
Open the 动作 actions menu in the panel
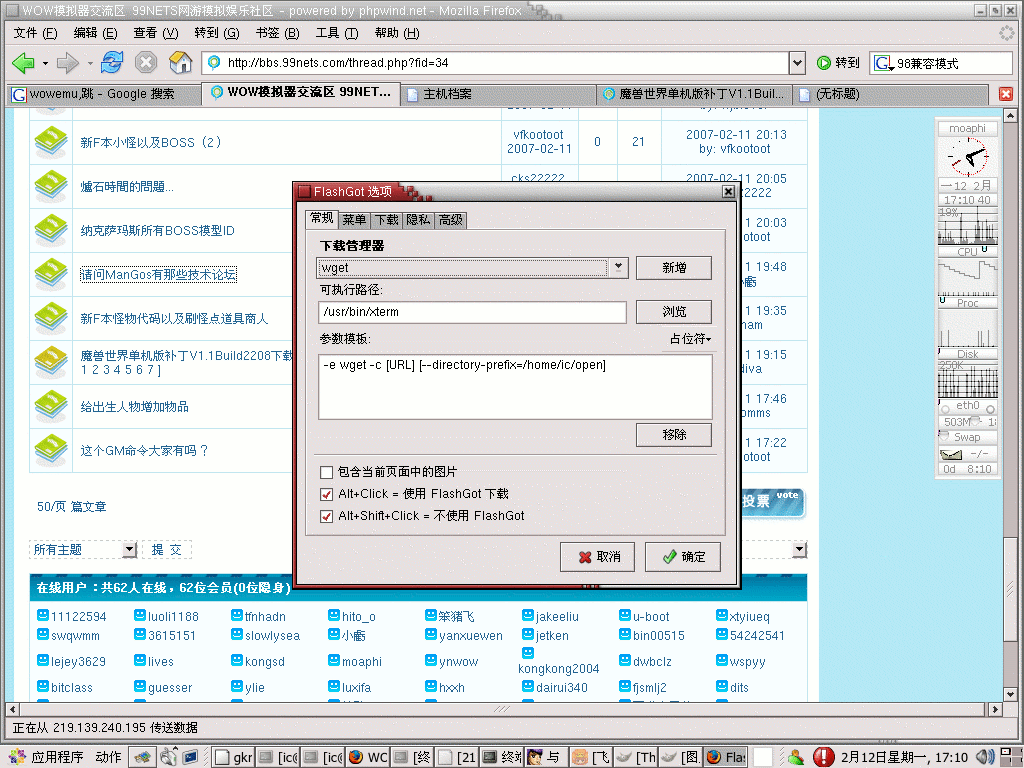(x=108, y=757)
